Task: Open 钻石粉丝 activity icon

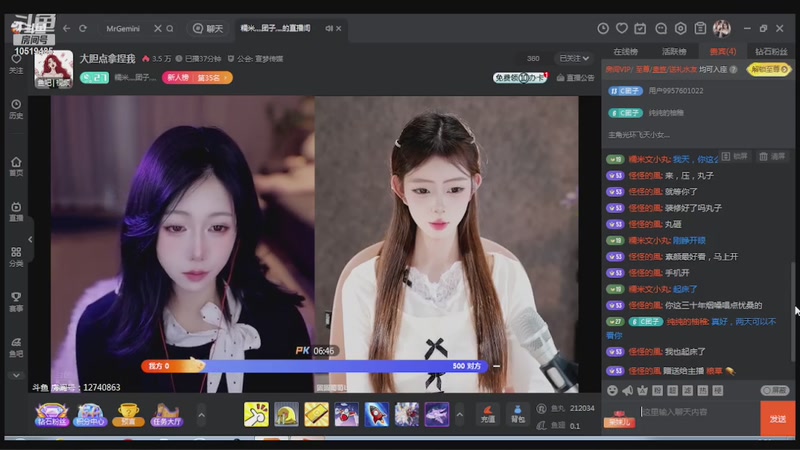Action: (51, 414)
